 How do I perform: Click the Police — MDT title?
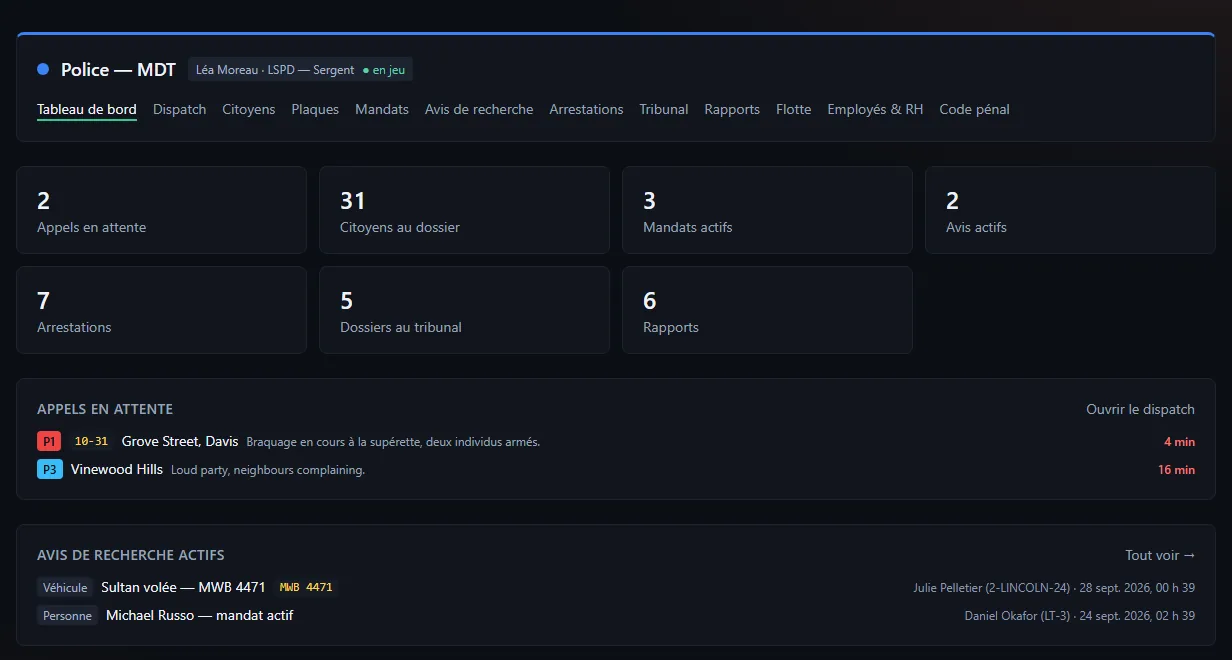[x=118, y=70]
